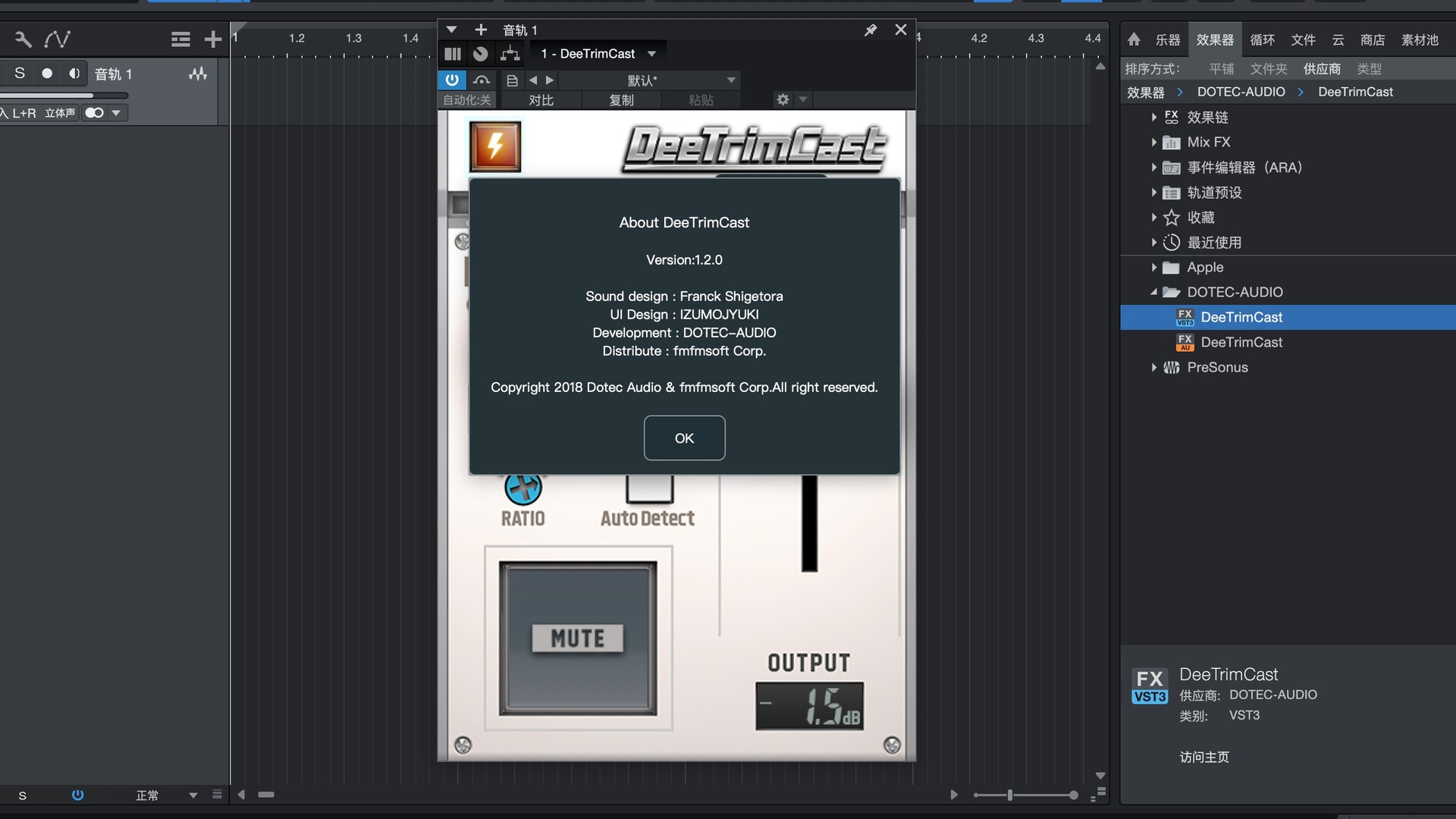Open instrument waveform icon on 音轨 1

(x=198, y=74)
